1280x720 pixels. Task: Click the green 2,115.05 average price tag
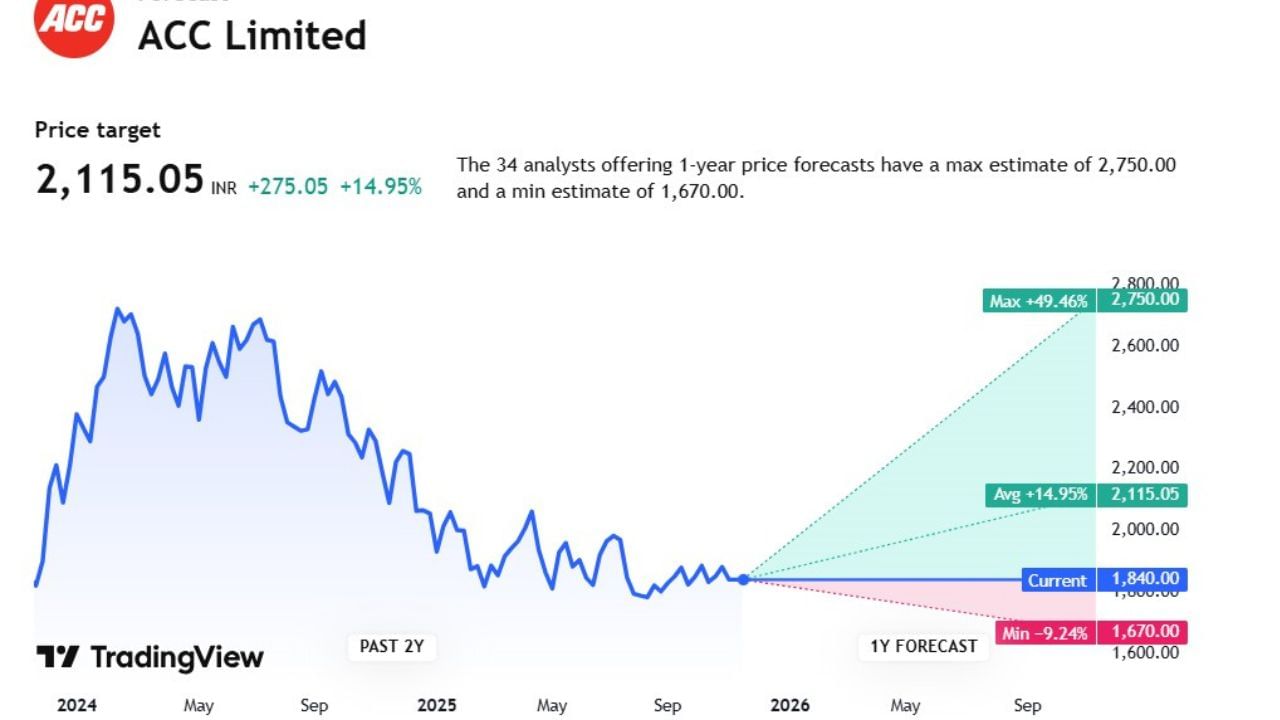pos(1142,494)
